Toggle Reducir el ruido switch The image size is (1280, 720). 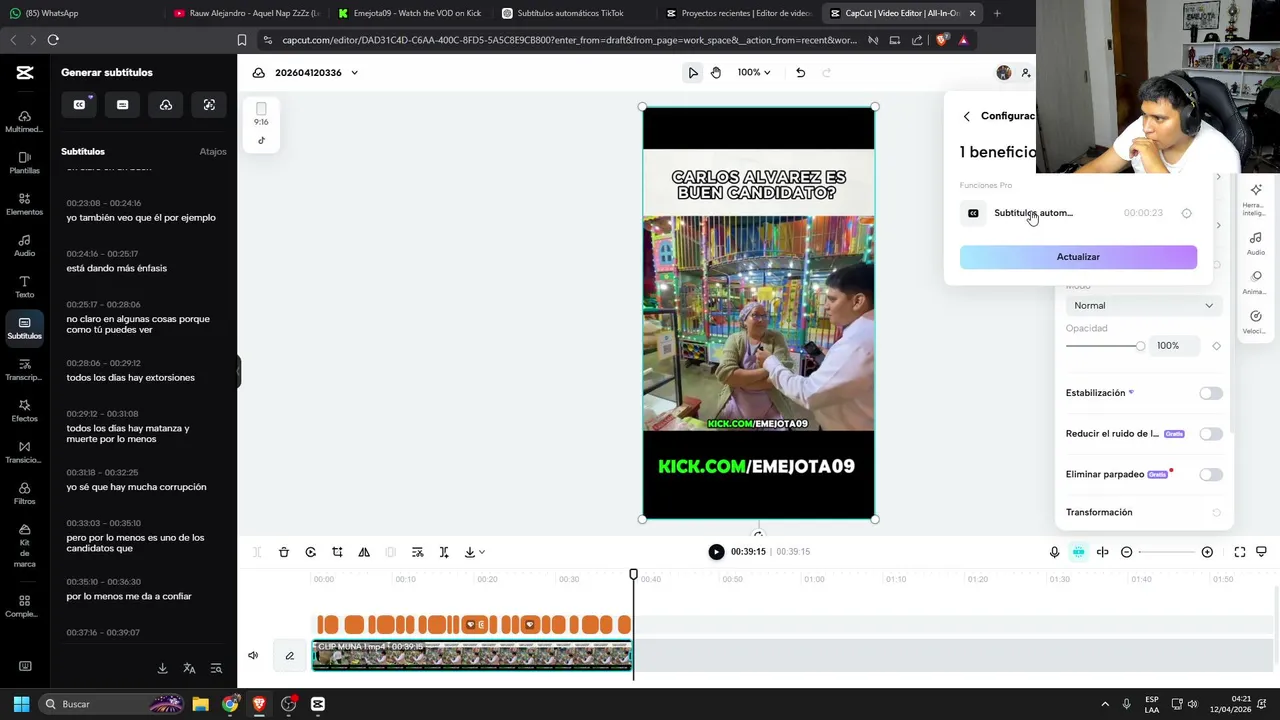1210,434
